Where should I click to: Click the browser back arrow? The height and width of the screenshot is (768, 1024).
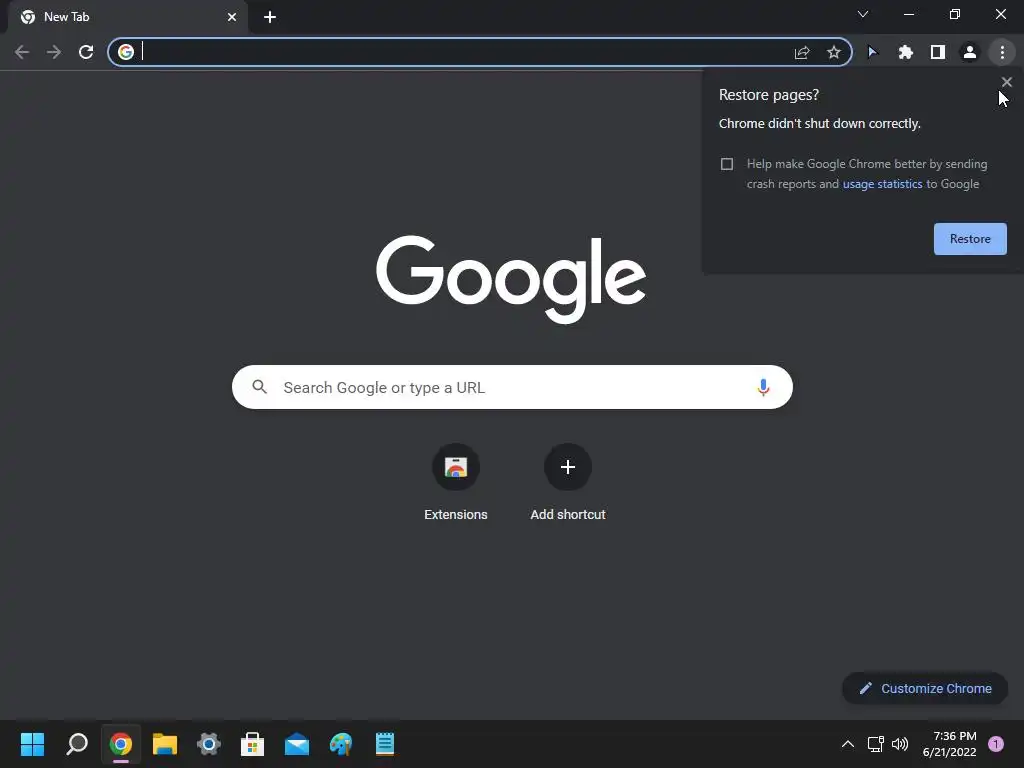pos(22,52)
